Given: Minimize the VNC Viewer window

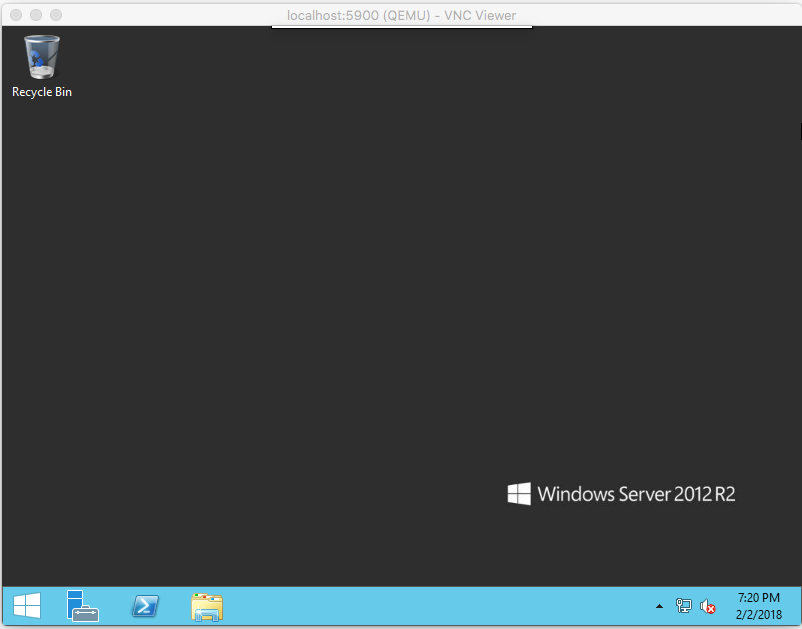Looking at the screenshot, I should pyautogui.click(x=36, y=15).
